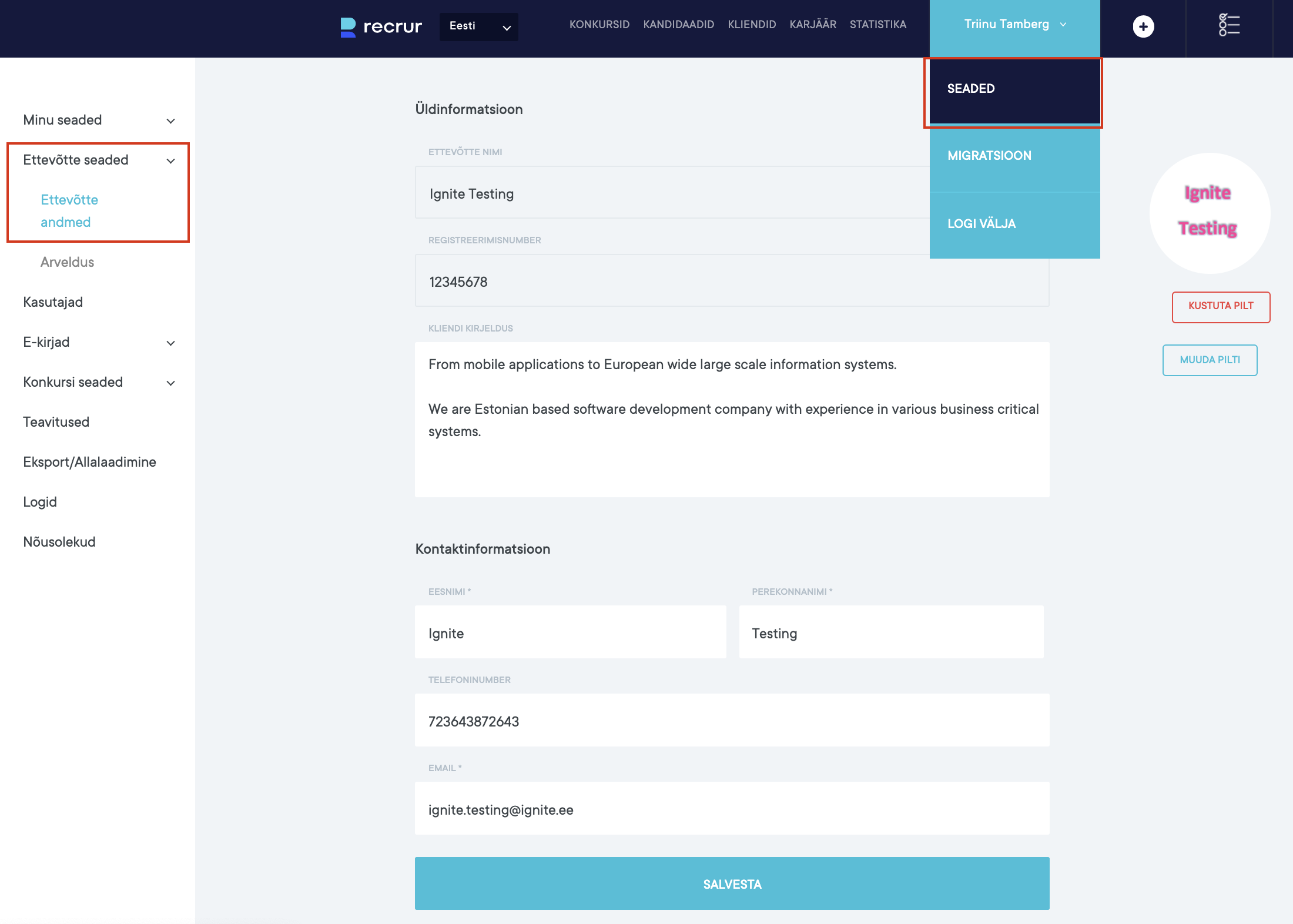Collapse Ettevõtte seaded section
This screenshot has height=924, width=1293.
pos(170,160)
